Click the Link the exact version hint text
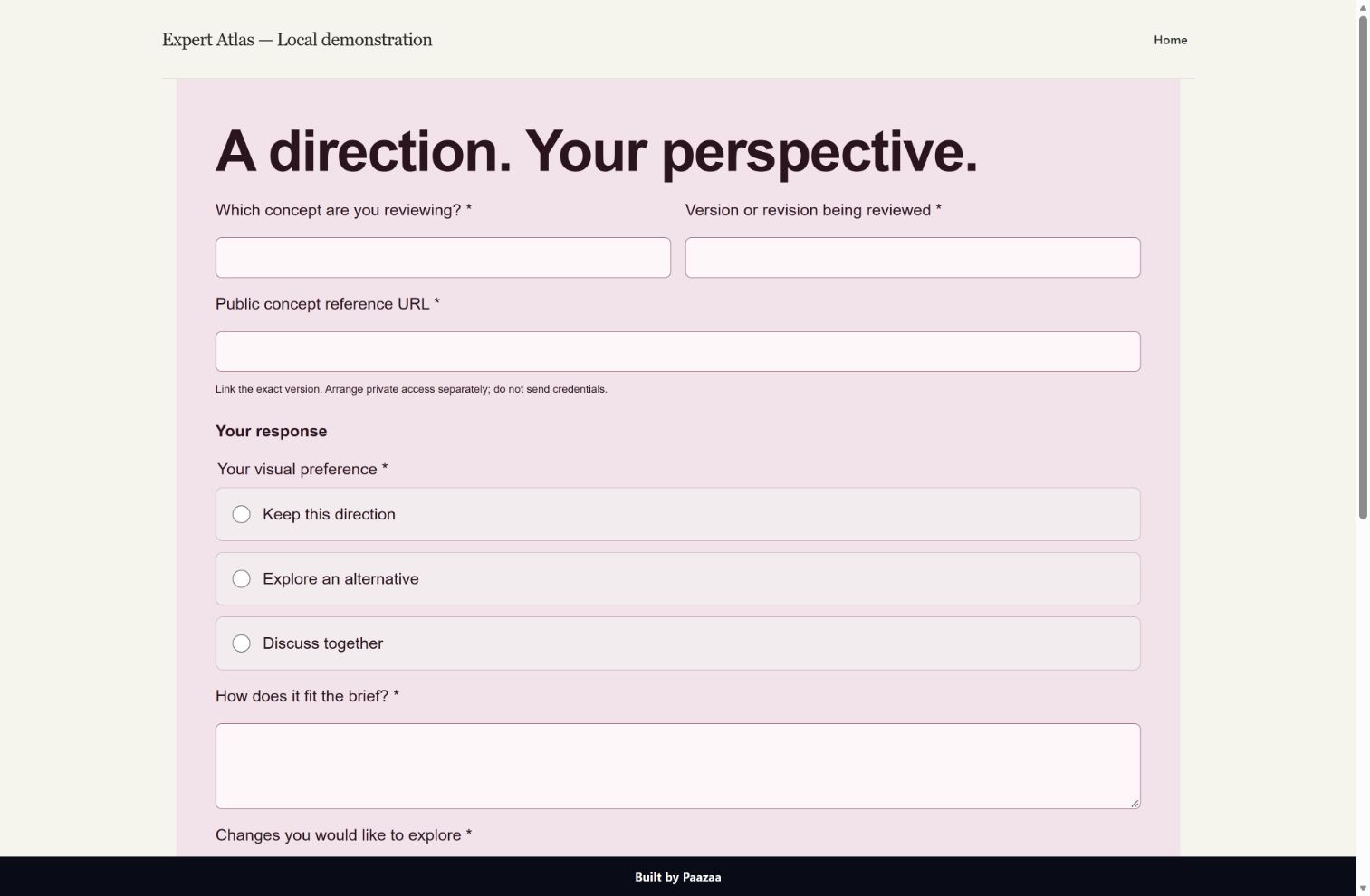The width and height of the screenshot is (1370, 896). pyautogui.click(x=411, y=389)
